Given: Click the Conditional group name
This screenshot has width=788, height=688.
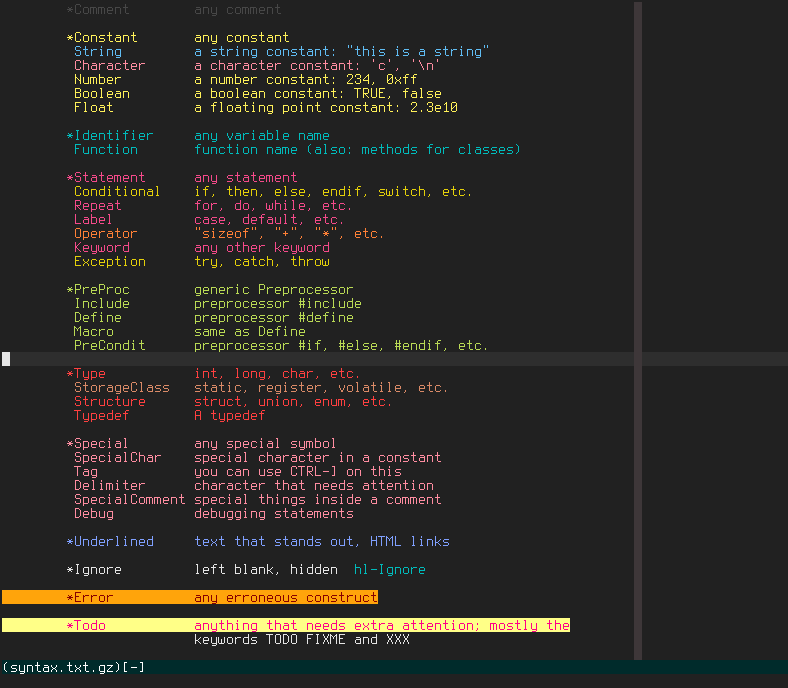Looking at the screenshot, I should point(117,192).
